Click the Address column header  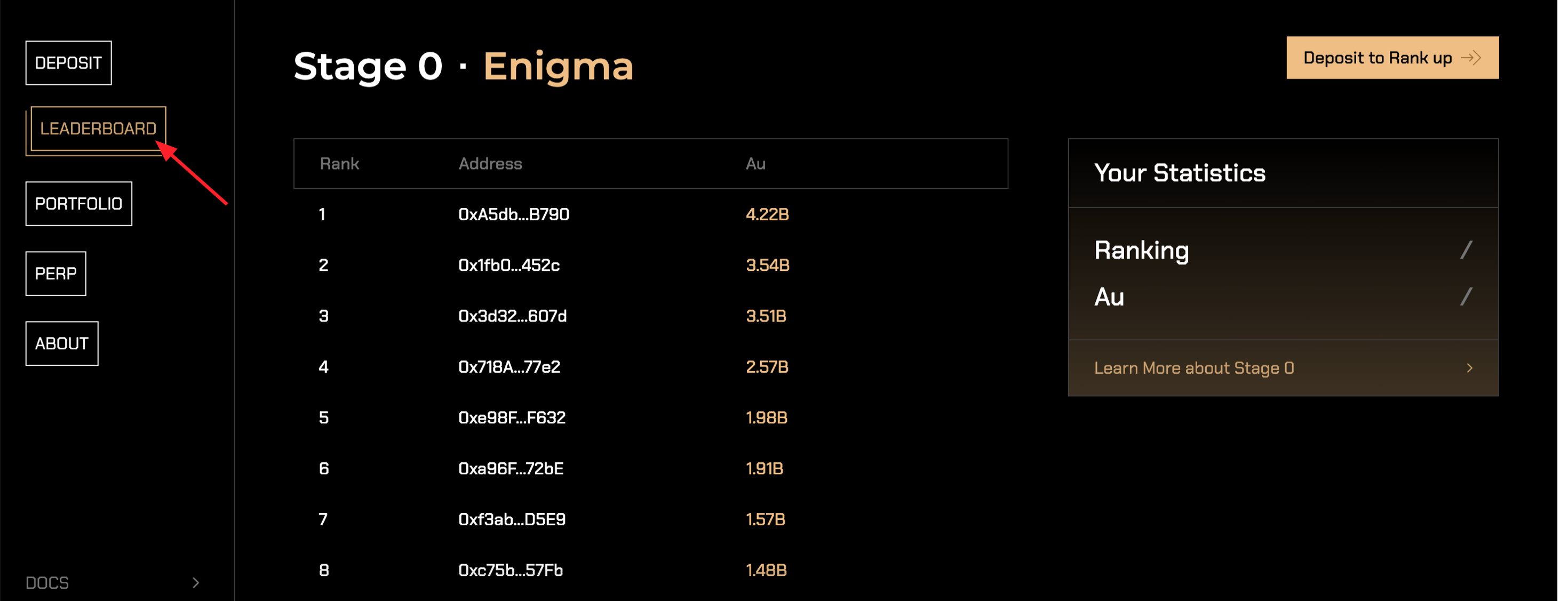pyautogui.click(x=490, y=164)
